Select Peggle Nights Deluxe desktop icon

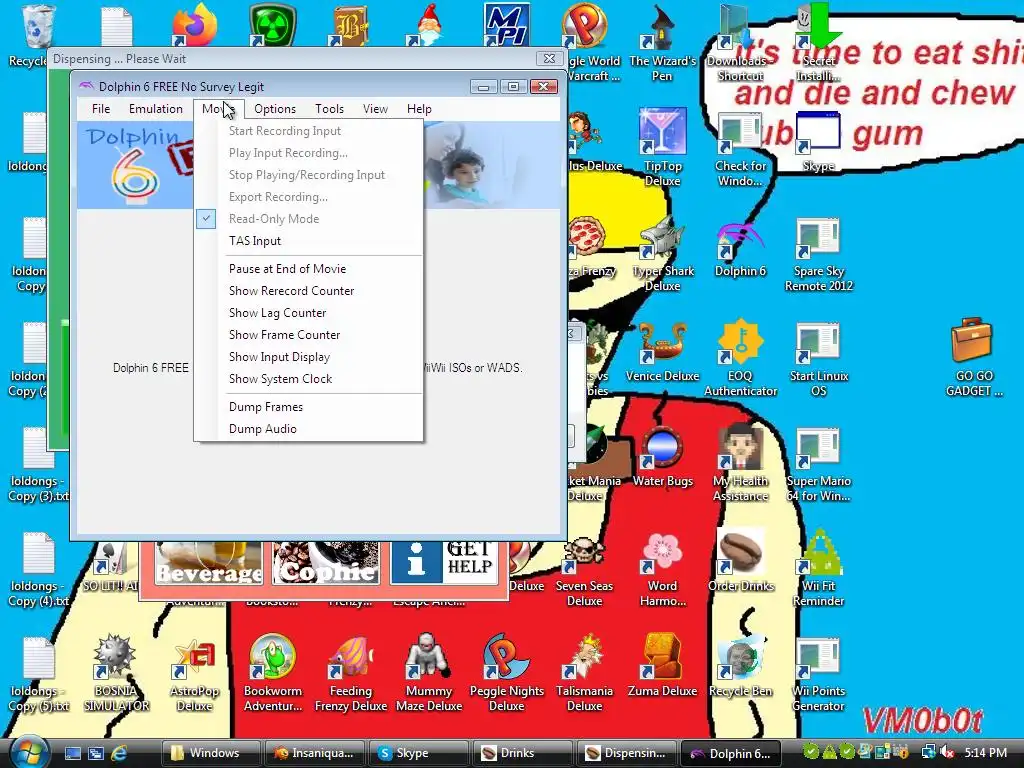pos(506,673)
